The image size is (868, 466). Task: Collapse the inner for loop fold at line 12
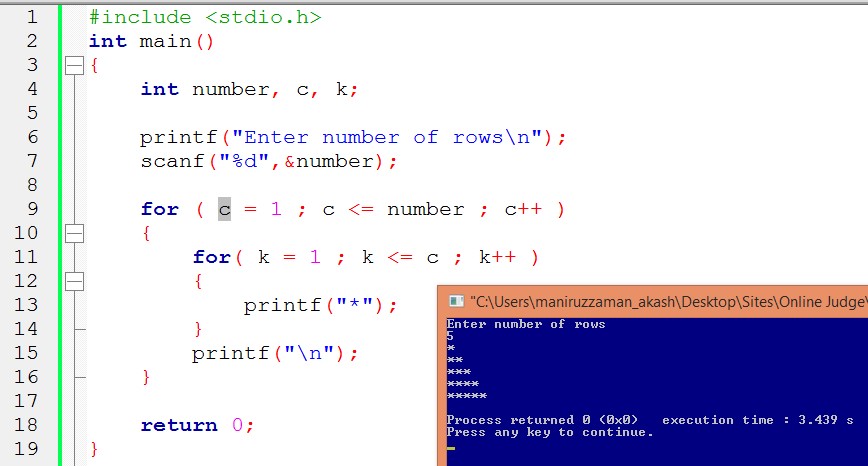pos(74,282)
